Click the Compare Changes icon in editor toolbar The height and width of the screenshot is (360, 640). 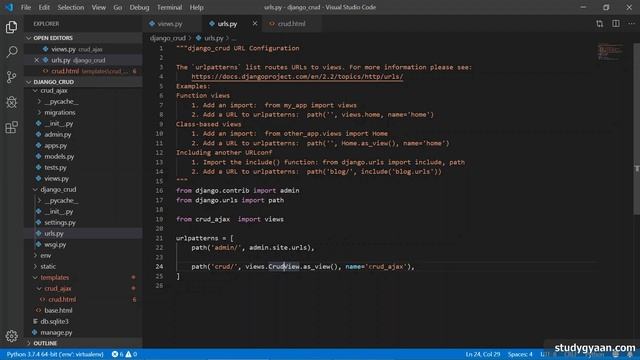pos(599,24)
